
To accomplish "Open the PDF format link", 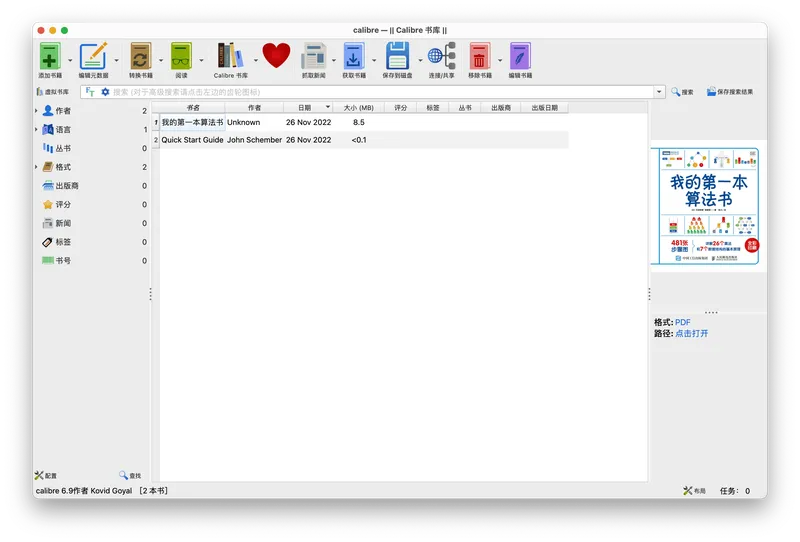I will (x=683, y=323).
